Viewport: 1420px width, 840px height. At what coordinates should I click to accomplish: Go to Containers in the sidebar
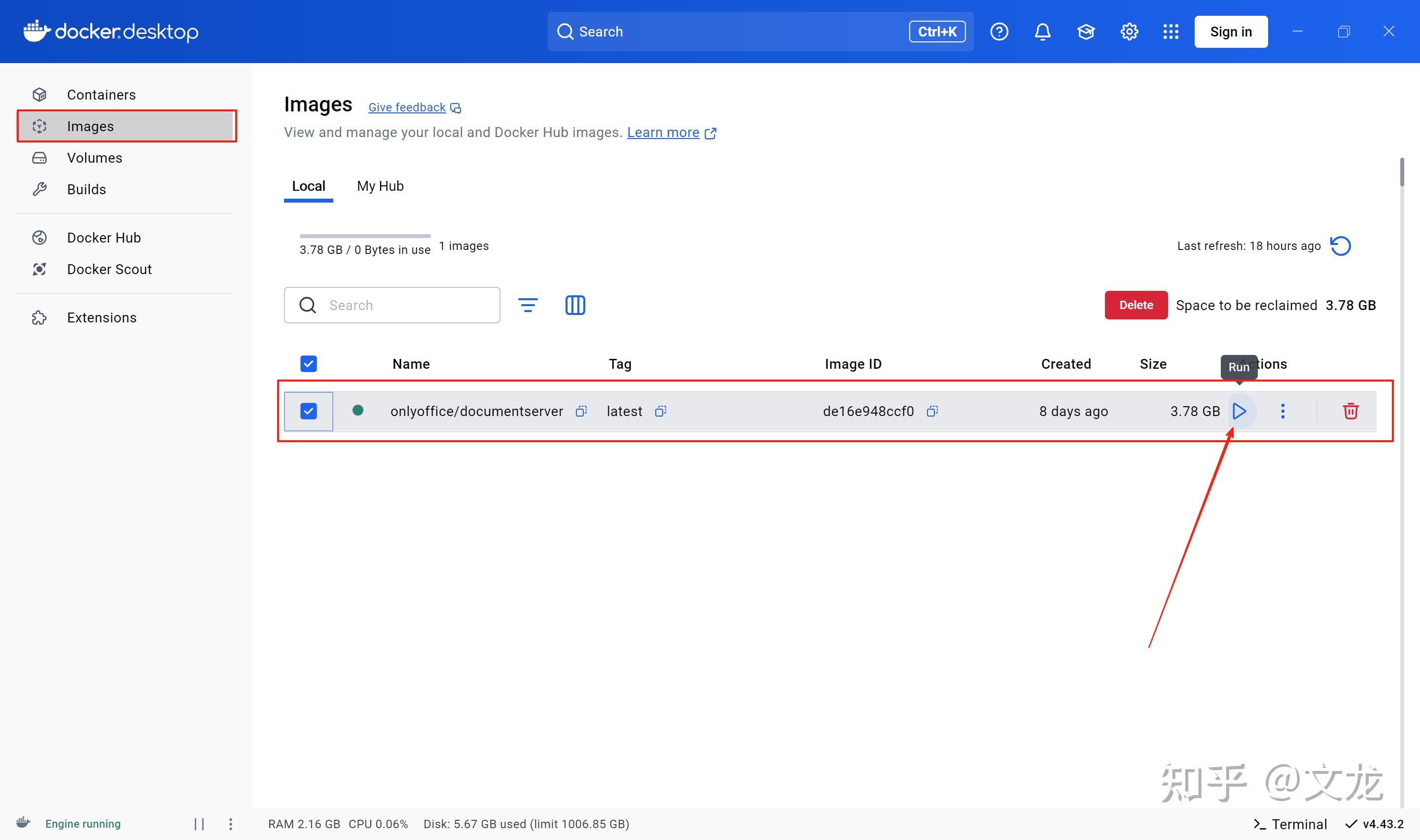[x=125, y=95]
